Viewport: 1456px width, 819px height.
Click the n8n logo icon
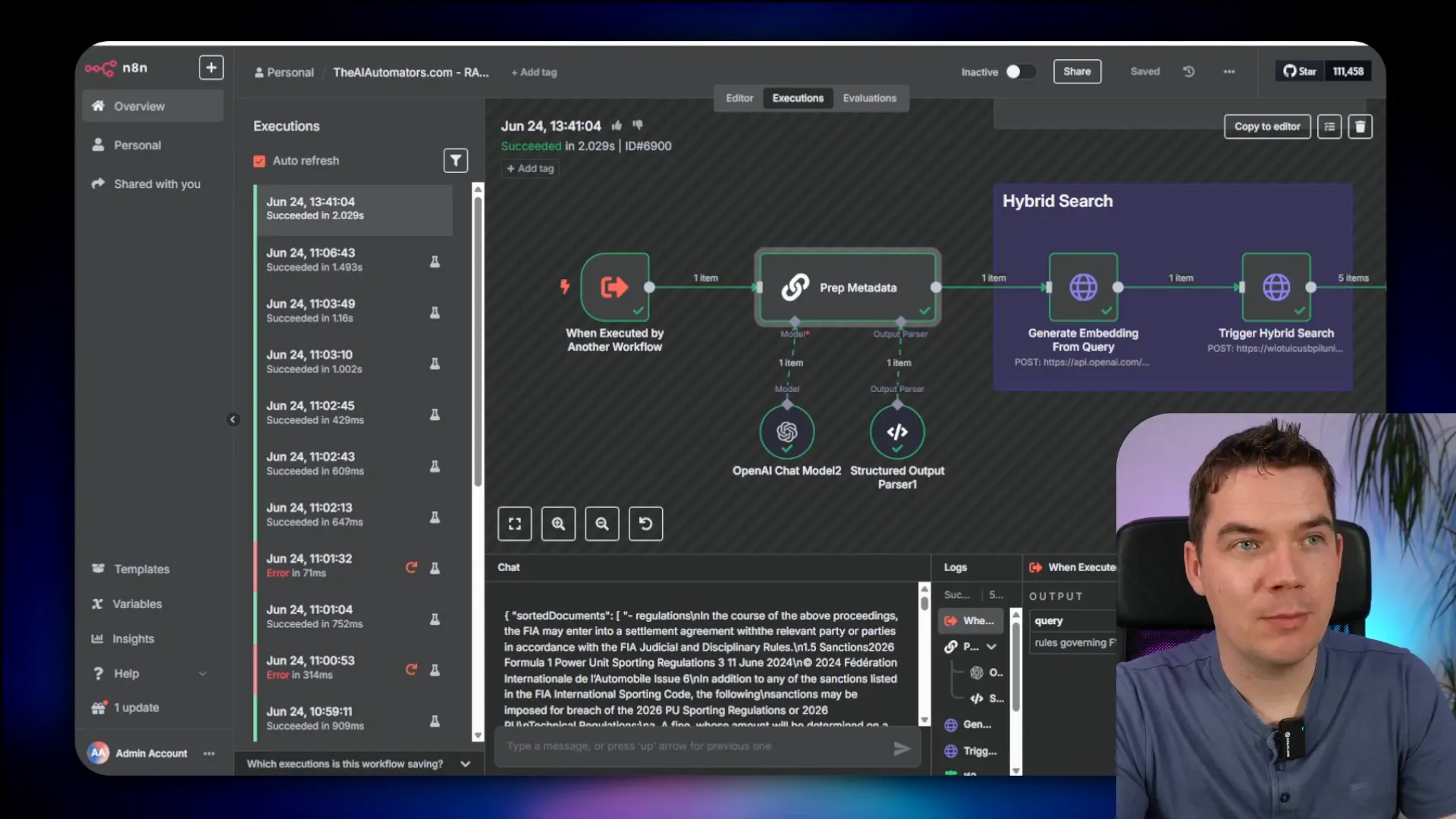(x=100, y=67)
